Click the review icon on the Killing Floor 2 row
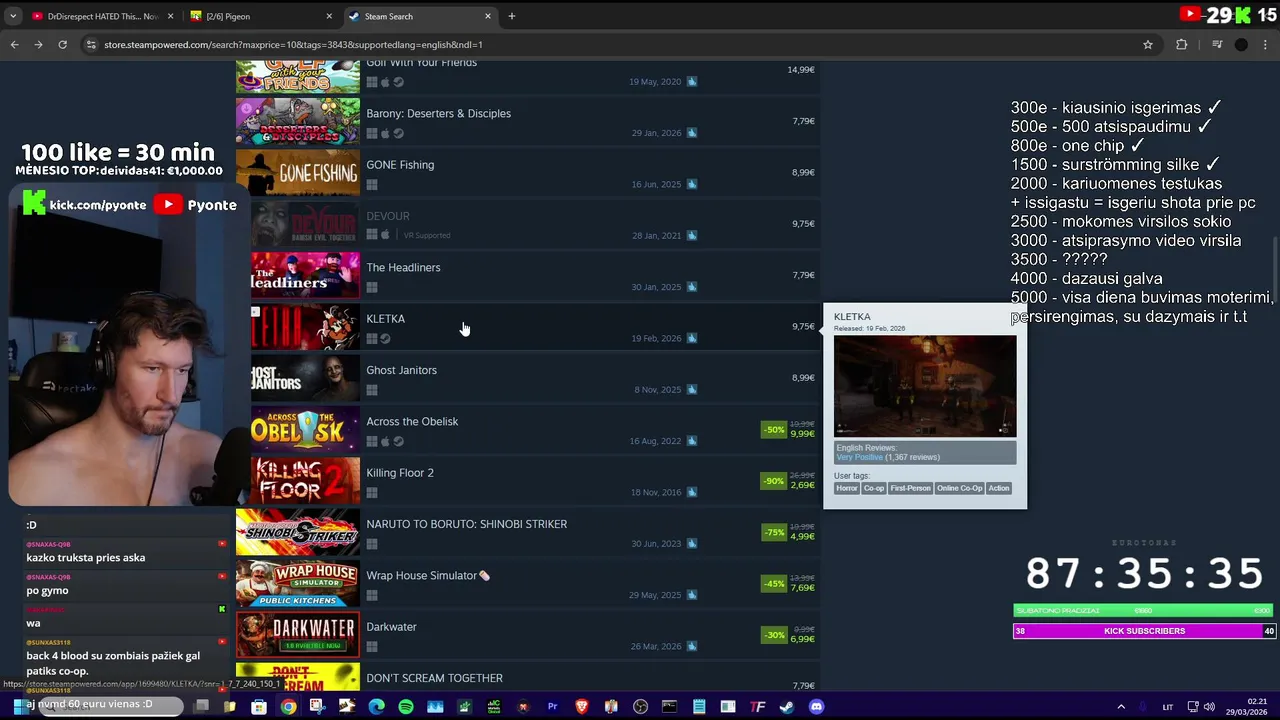 (x=691, y=492)
